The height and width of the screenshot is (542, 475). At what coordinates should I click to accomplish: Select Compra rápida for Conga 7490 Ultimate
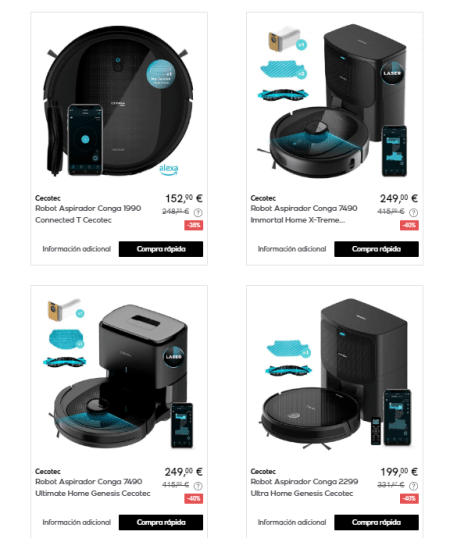[161, 522]
